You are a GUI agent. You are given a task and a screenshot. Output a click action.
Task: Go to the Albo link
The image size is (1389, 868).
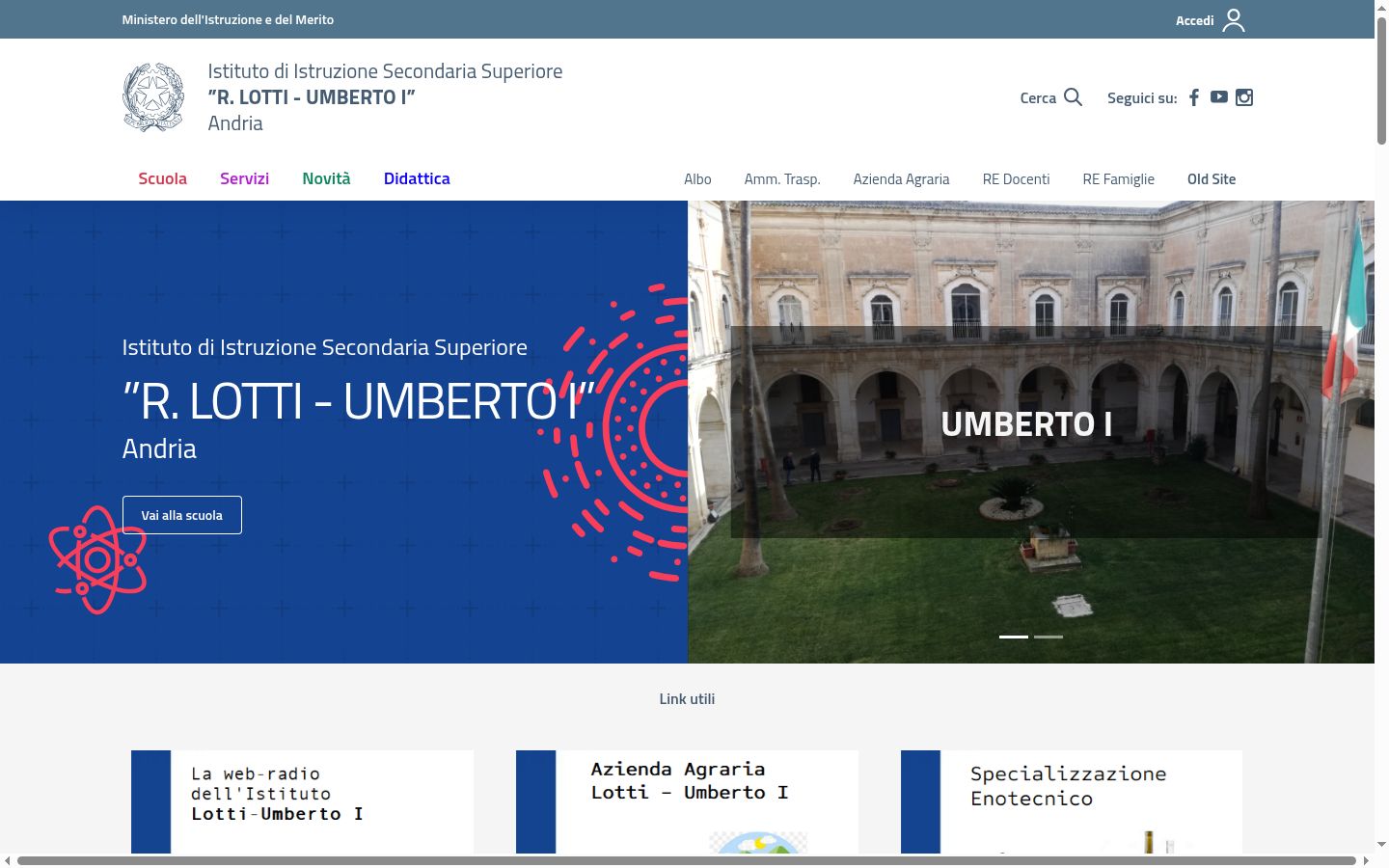697,179
